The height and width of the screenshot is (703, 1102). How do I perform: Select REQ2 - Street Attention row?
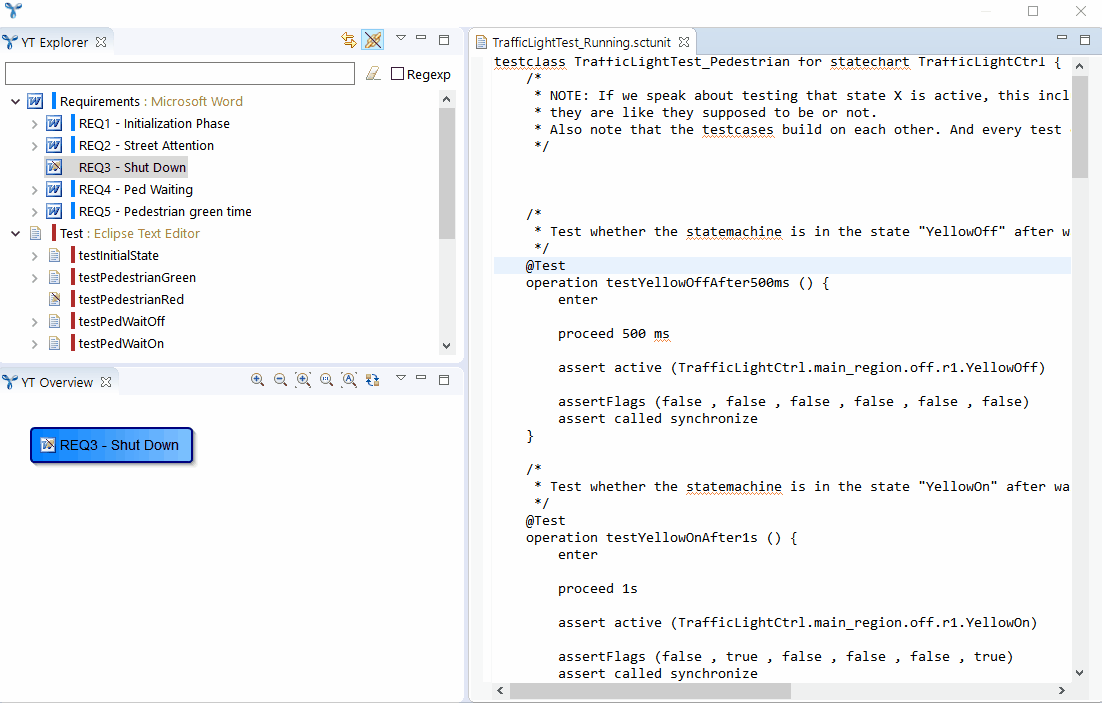tap(146, 146)
